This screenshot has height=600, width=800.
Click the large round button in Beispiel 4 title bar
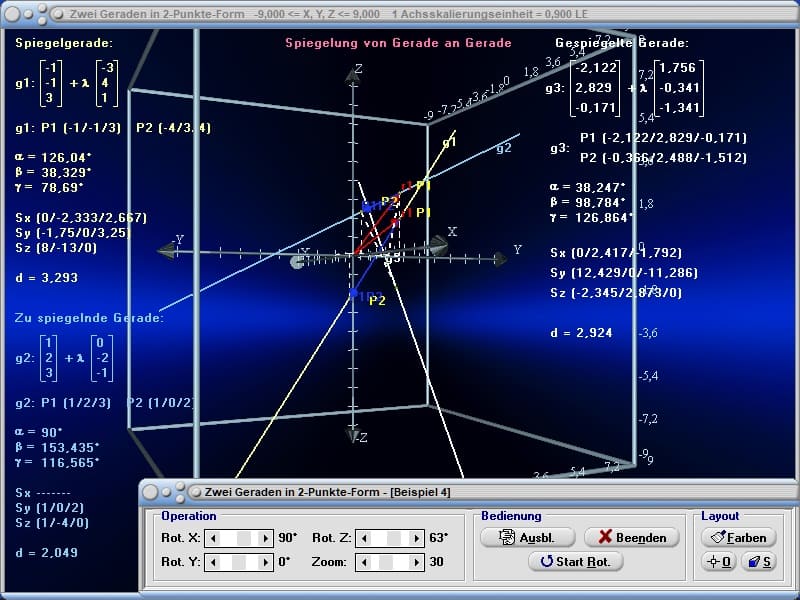point(150,492)
